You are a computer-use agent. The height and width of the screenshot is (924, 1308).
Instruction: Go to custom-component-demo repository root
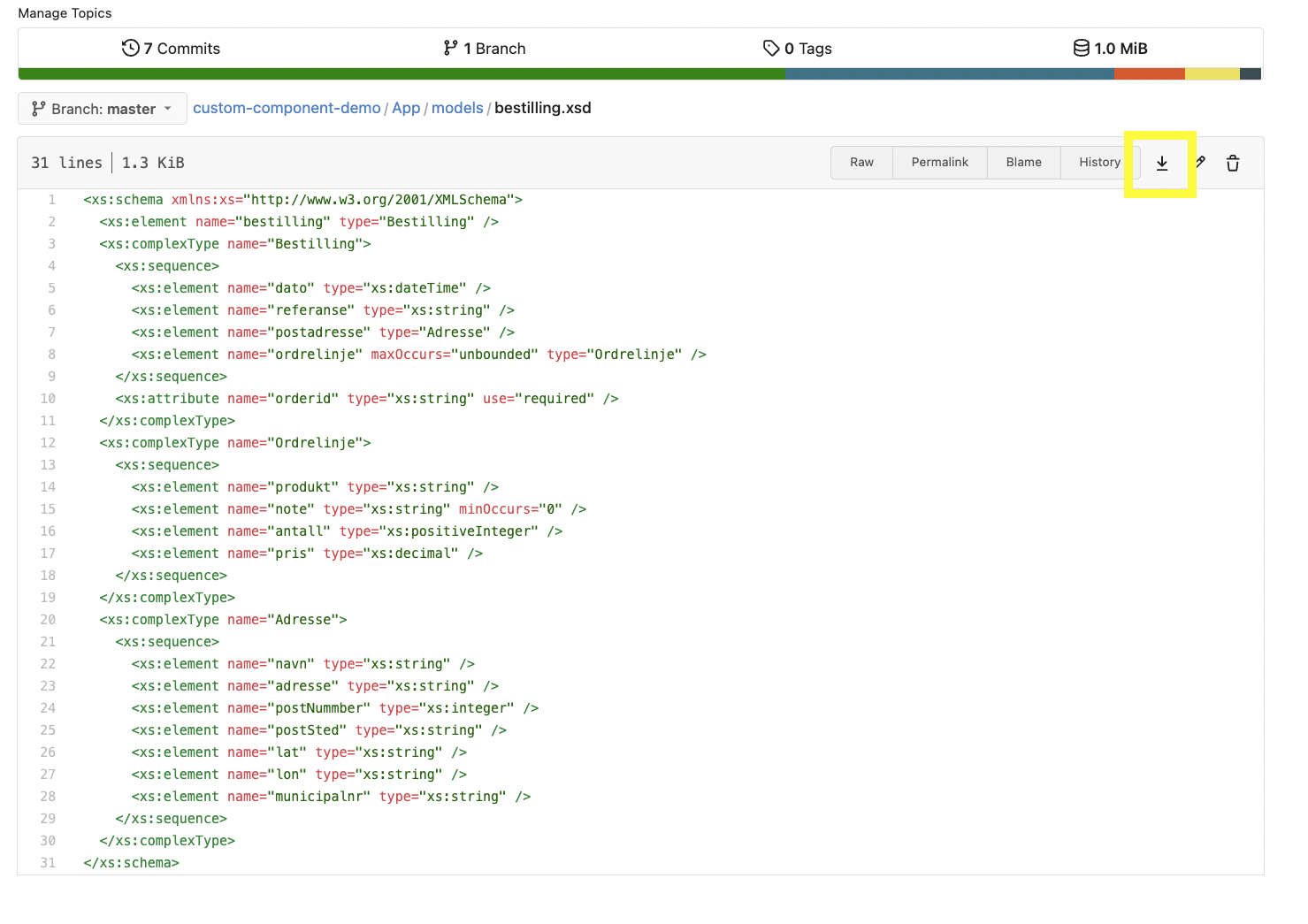tap(287, 108)
